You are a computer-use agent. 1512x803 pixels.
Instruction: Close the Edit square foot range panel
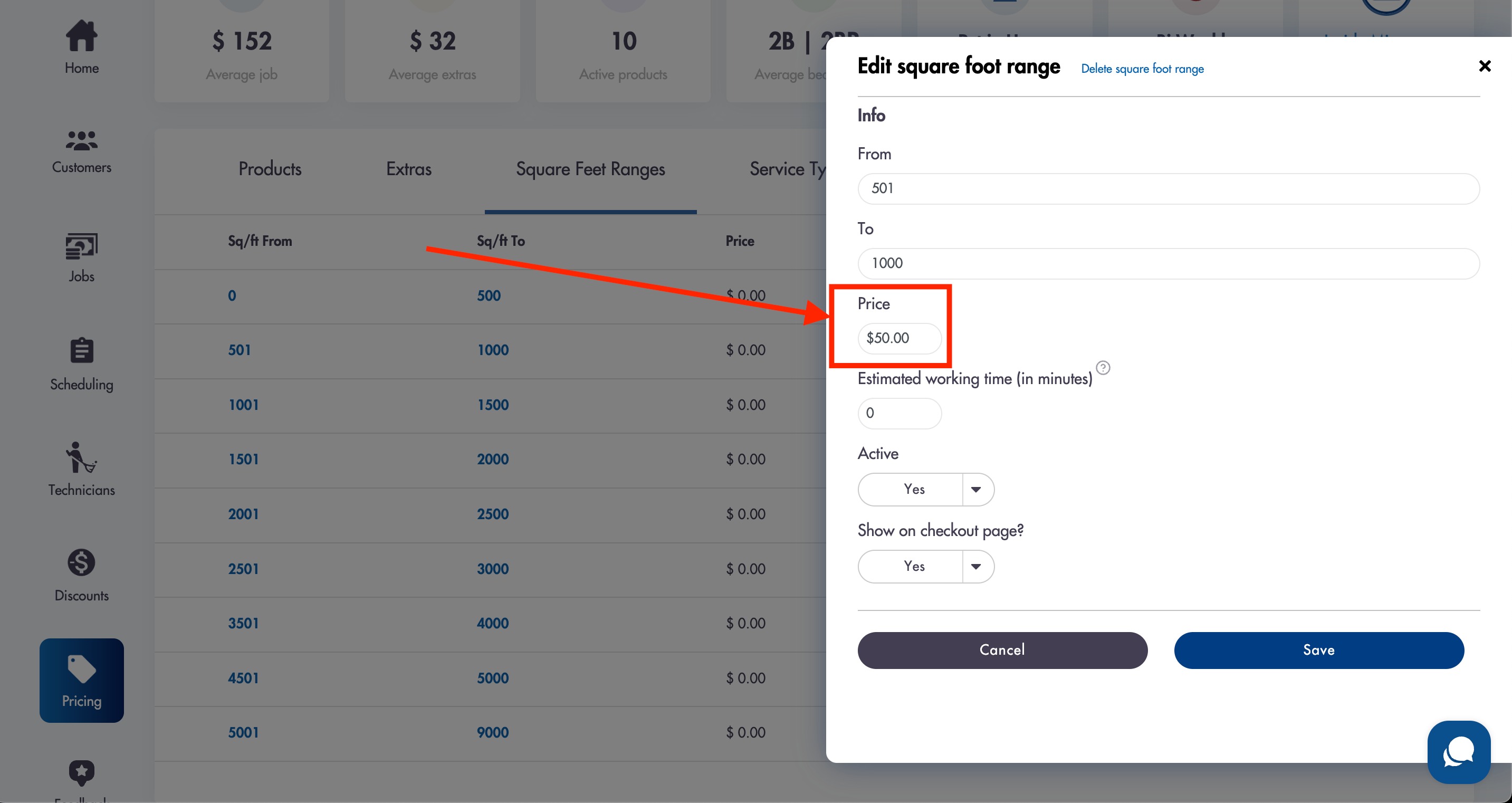coord(1485,66)
